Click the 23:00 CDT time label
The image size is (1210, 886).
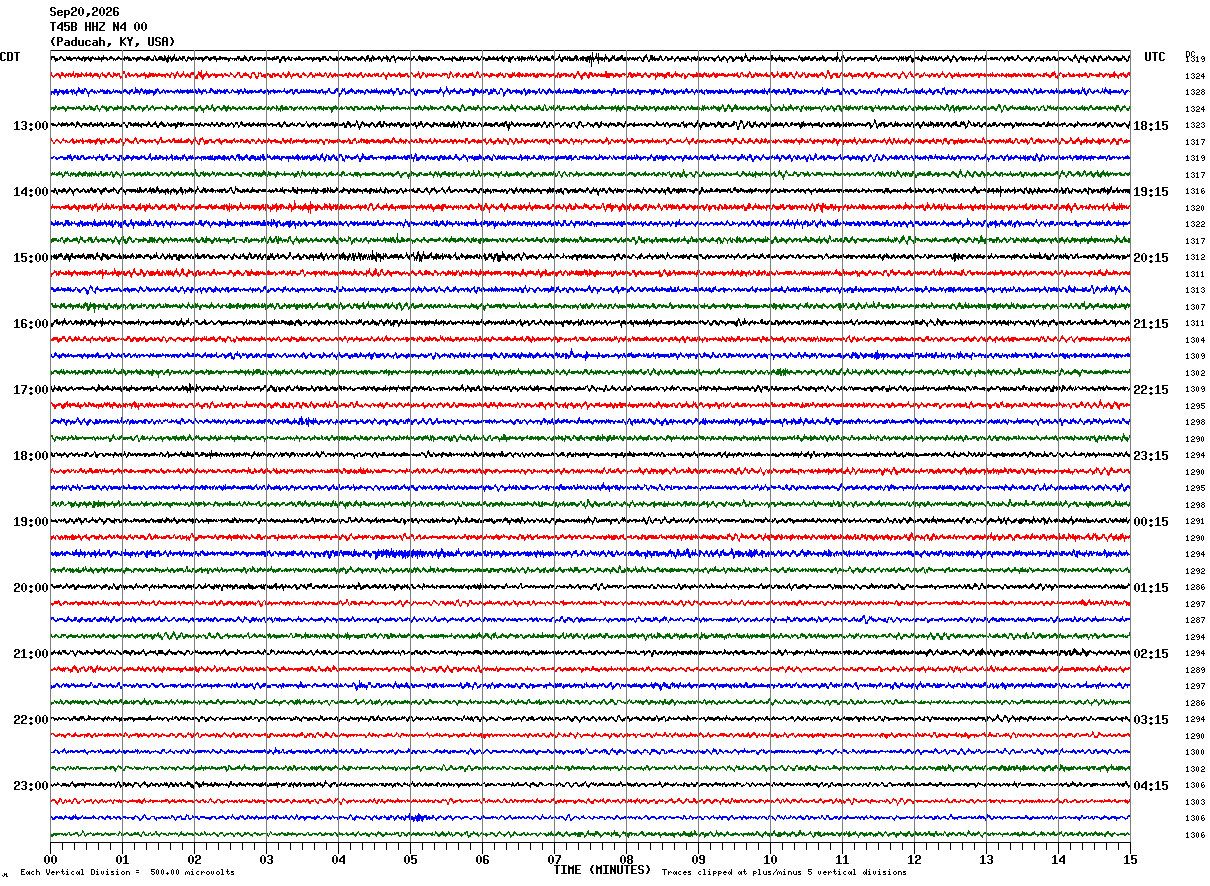[x=30, y=786]
